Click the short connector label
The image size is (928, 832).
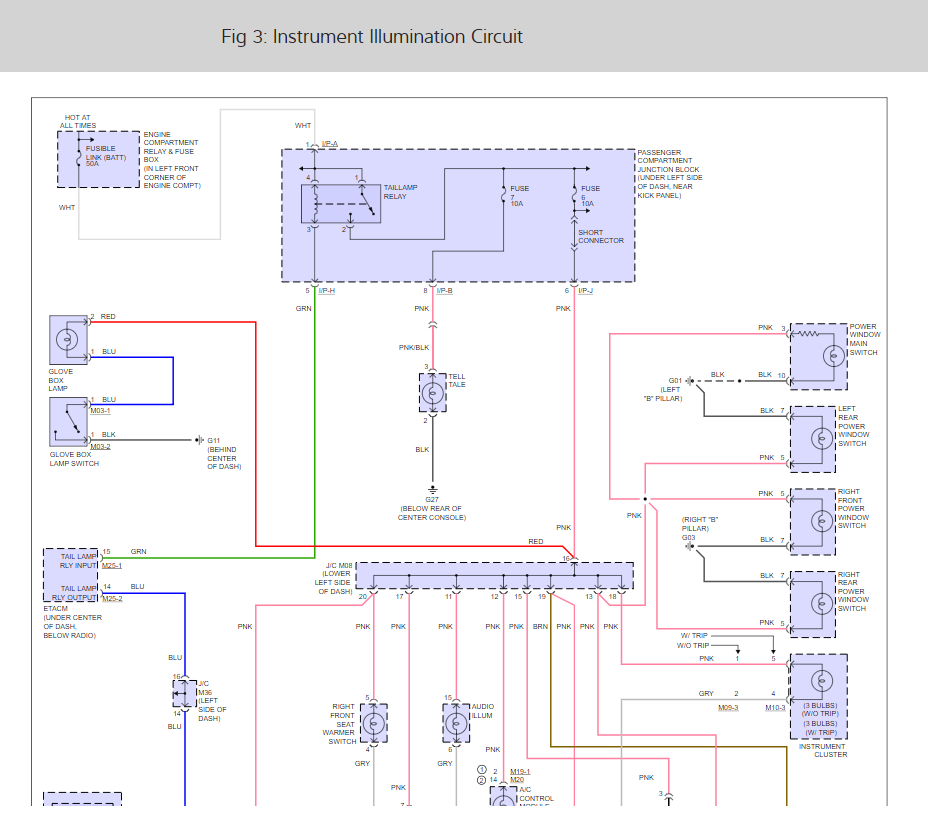[x=601, y=237]
